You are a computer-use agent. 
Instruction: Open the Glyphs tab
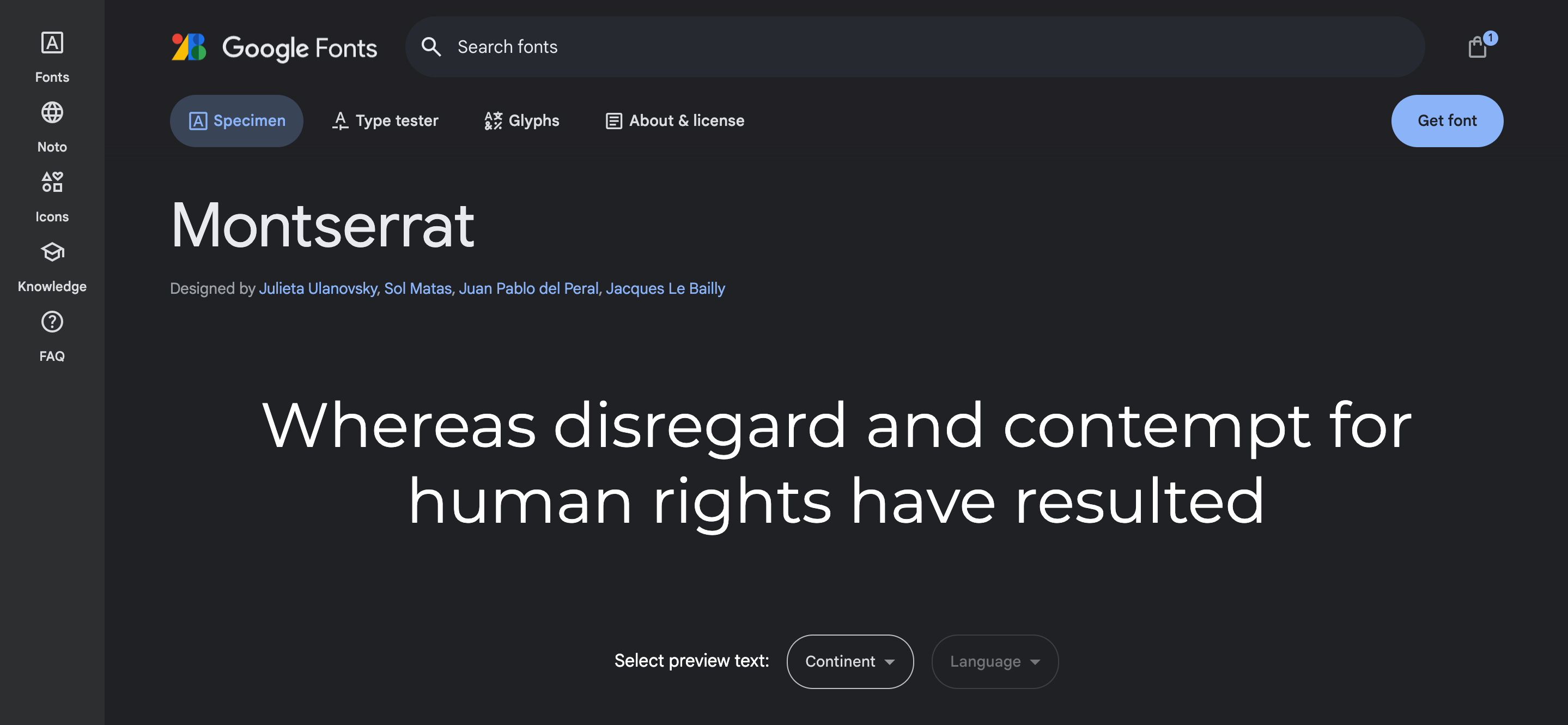pos(521,120)
